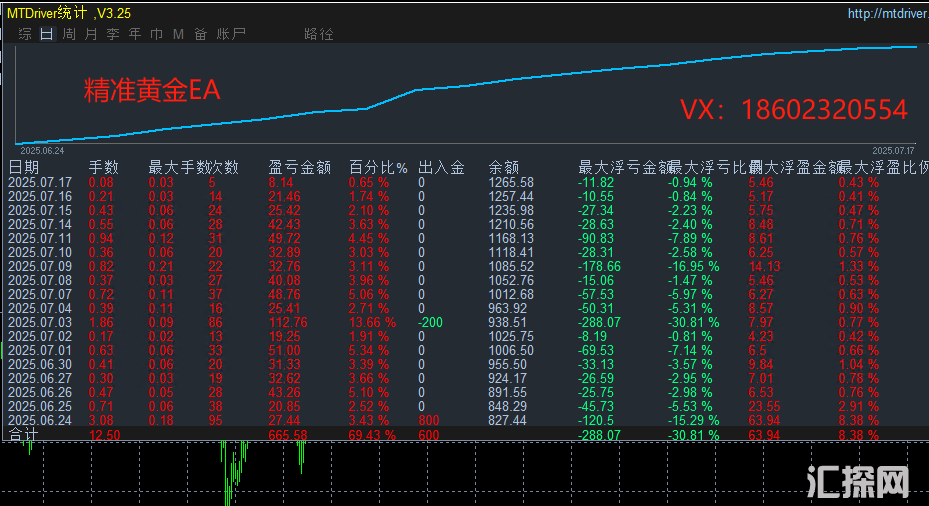The width and height of the screenshot is (929, 506).
Task: Select the 2025.07.01 date row
Action: tap(40, 351)
